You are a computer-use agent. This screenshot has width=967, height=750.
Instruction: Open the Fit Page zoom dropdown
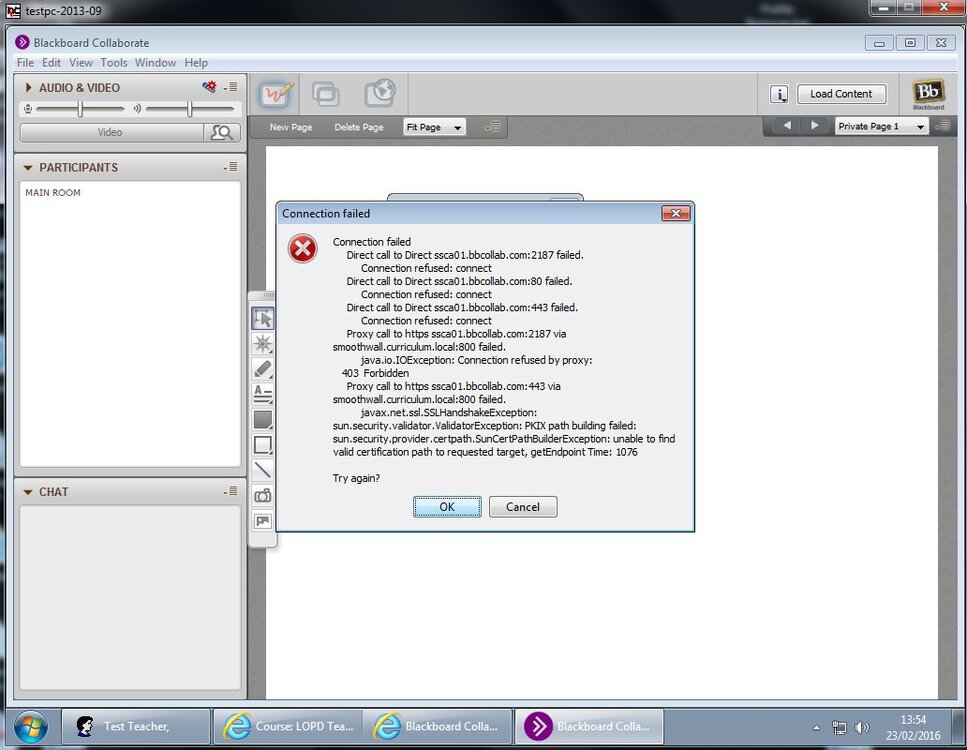[435, 127]
